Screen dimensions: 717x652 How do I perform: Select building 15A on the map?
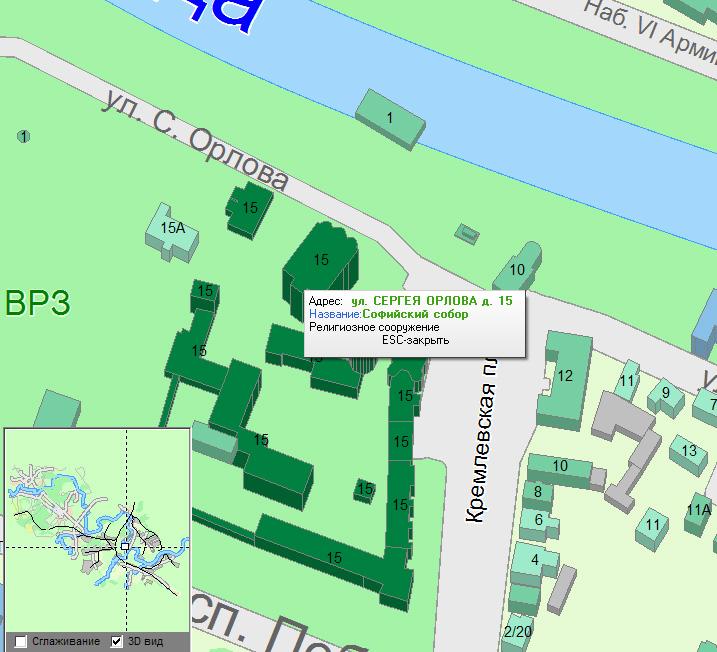point(172,229)
